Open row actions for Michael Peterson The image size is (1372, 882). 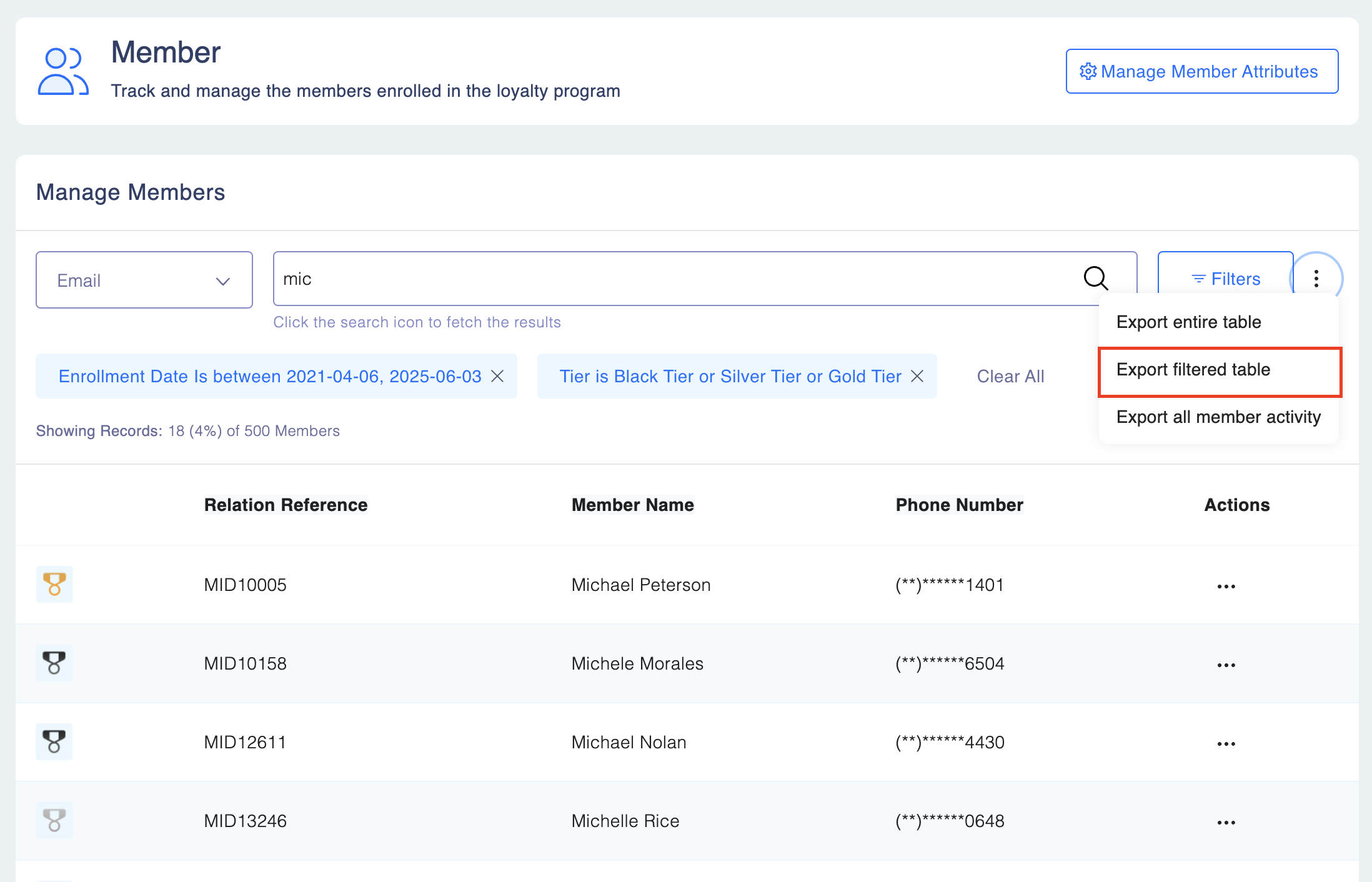point(1226,586)
